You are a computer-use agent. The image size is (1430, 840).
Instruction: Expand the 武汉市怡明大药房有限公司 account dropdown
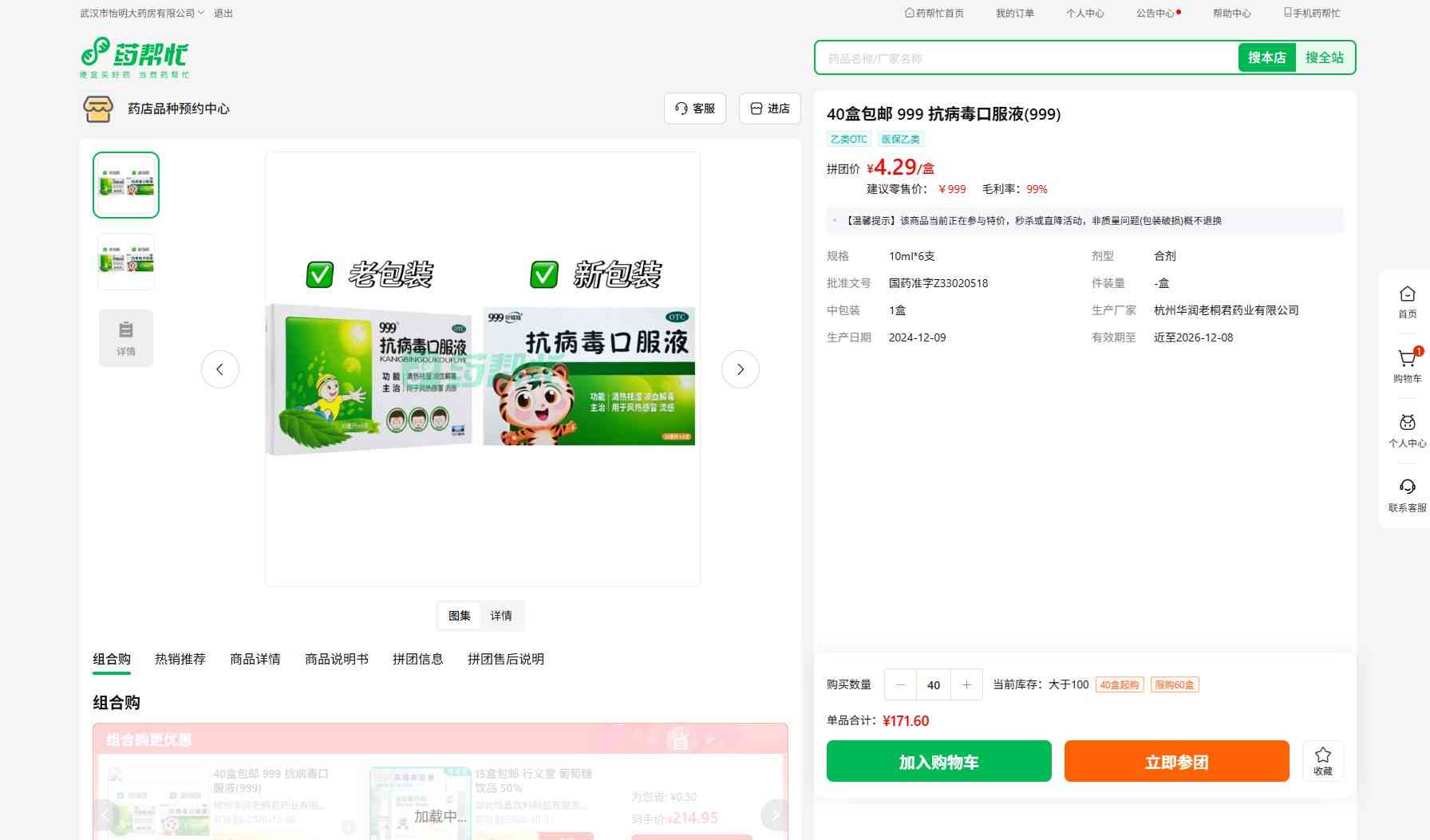[x=142, y=14]
